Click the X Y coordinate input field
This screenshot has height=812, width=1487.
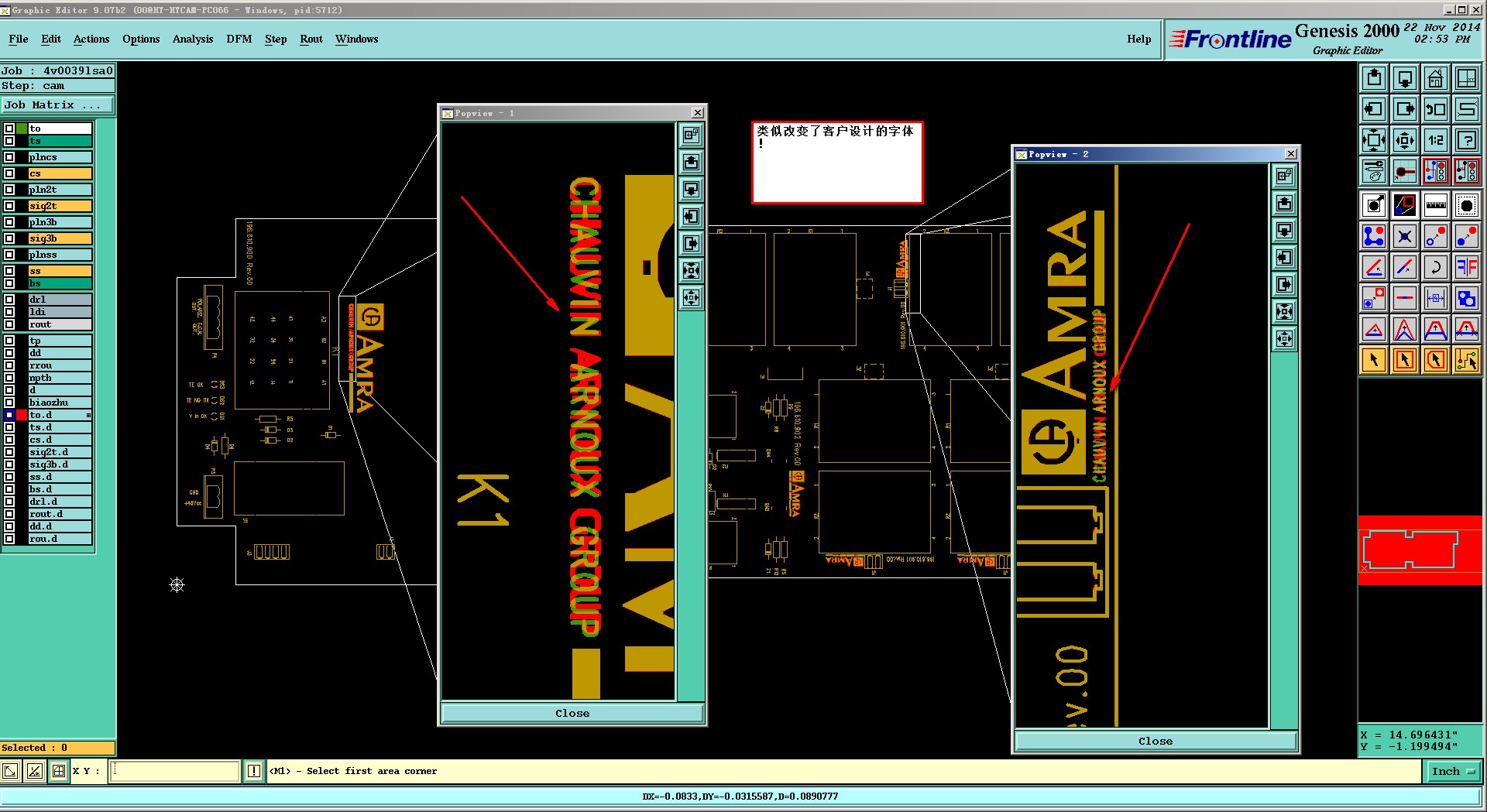(175, 771)
